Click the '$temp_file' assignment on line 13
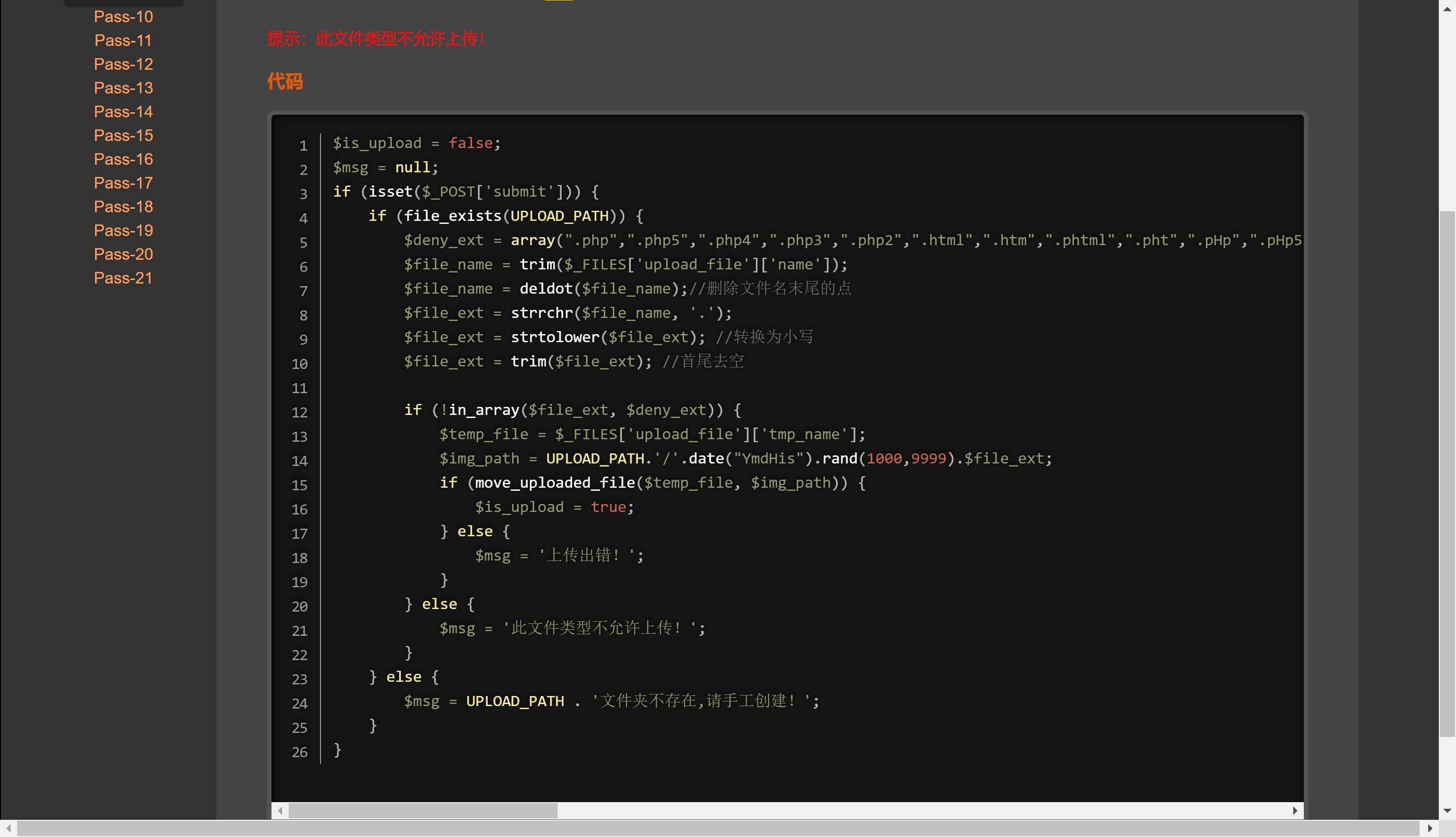Image resolution: width=1456 pixels, height=837 pixels. [652, 434]
